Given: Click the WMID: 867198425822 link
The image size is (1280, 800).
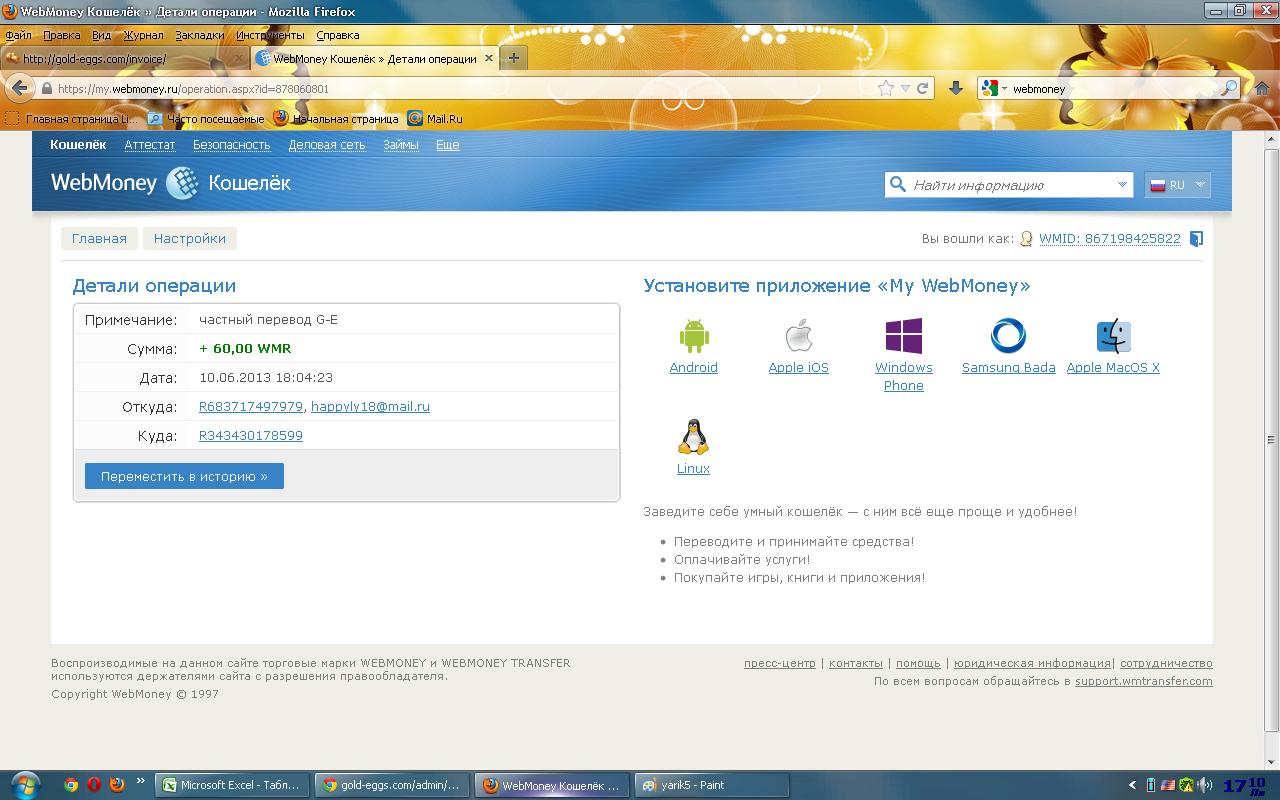Looking at the screenshot, I should pos(1110,239).
